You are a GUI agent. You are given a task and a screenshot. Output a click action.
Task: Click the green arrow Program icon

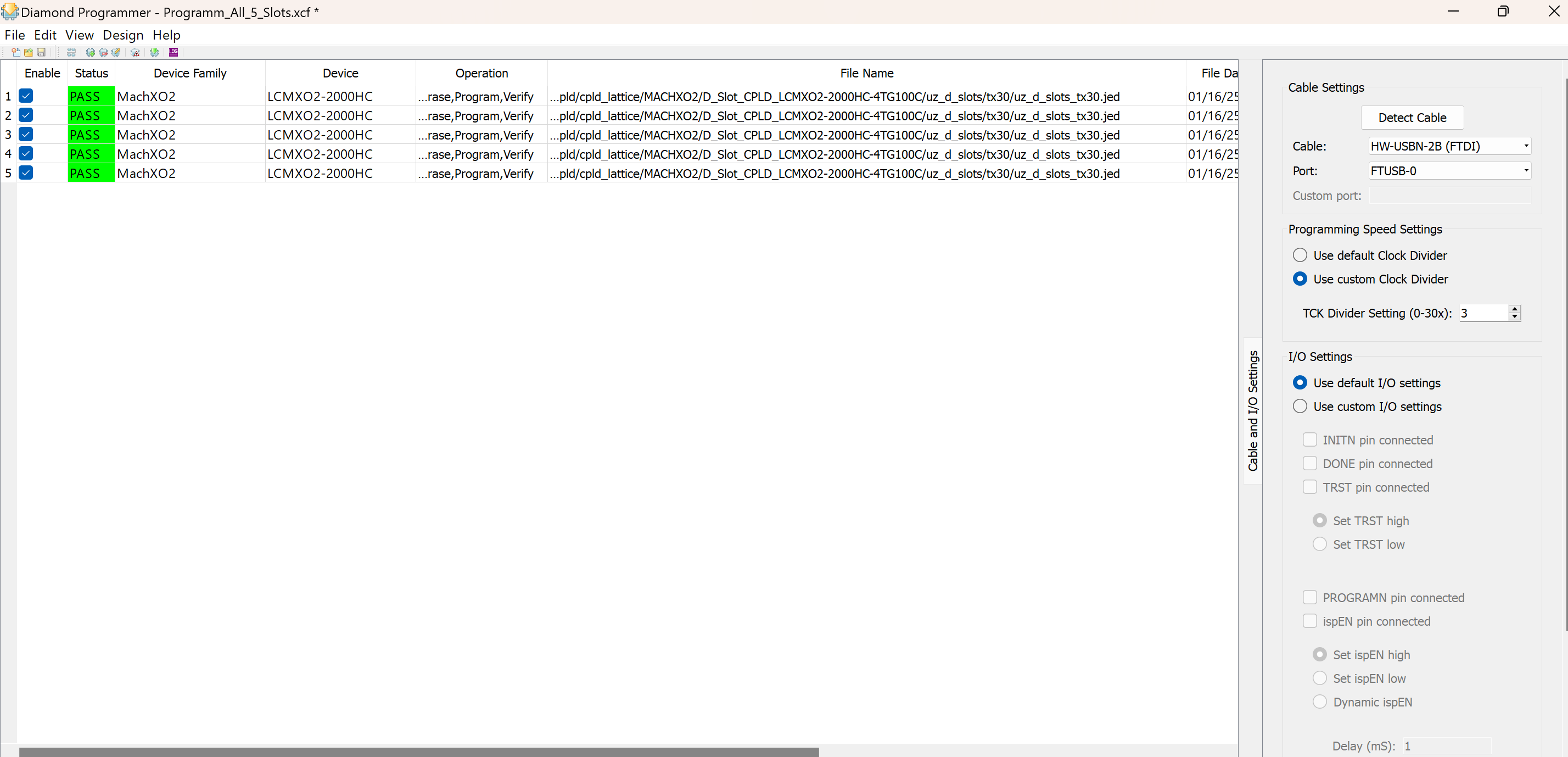155,52
